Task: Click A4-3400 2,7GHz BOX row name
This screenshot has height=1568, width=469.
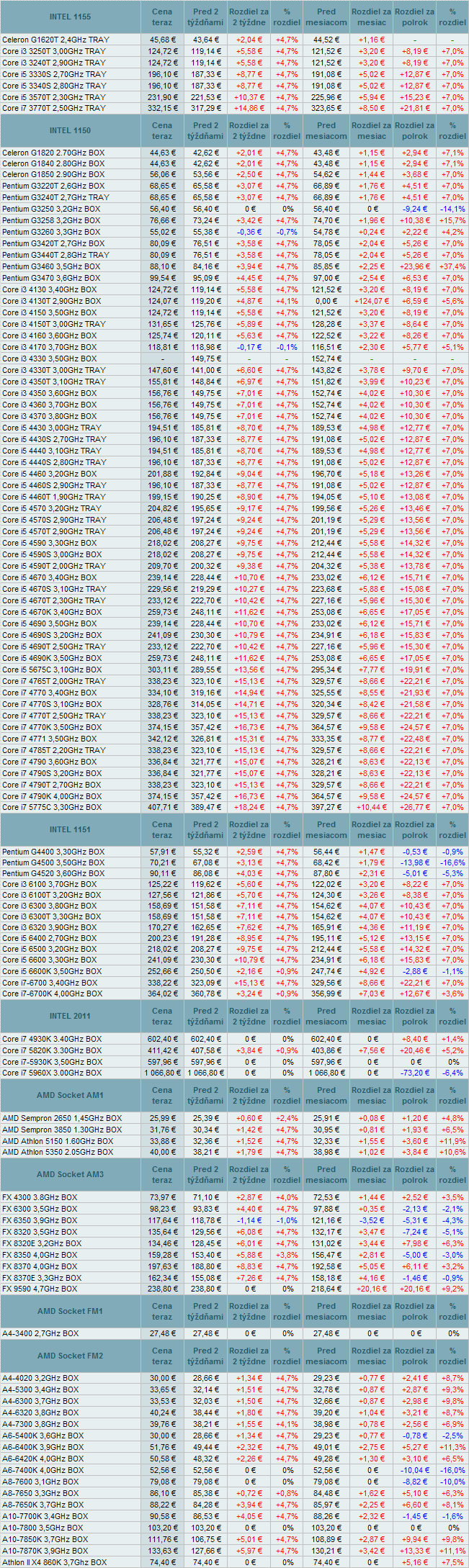Action: point(40,1333)
